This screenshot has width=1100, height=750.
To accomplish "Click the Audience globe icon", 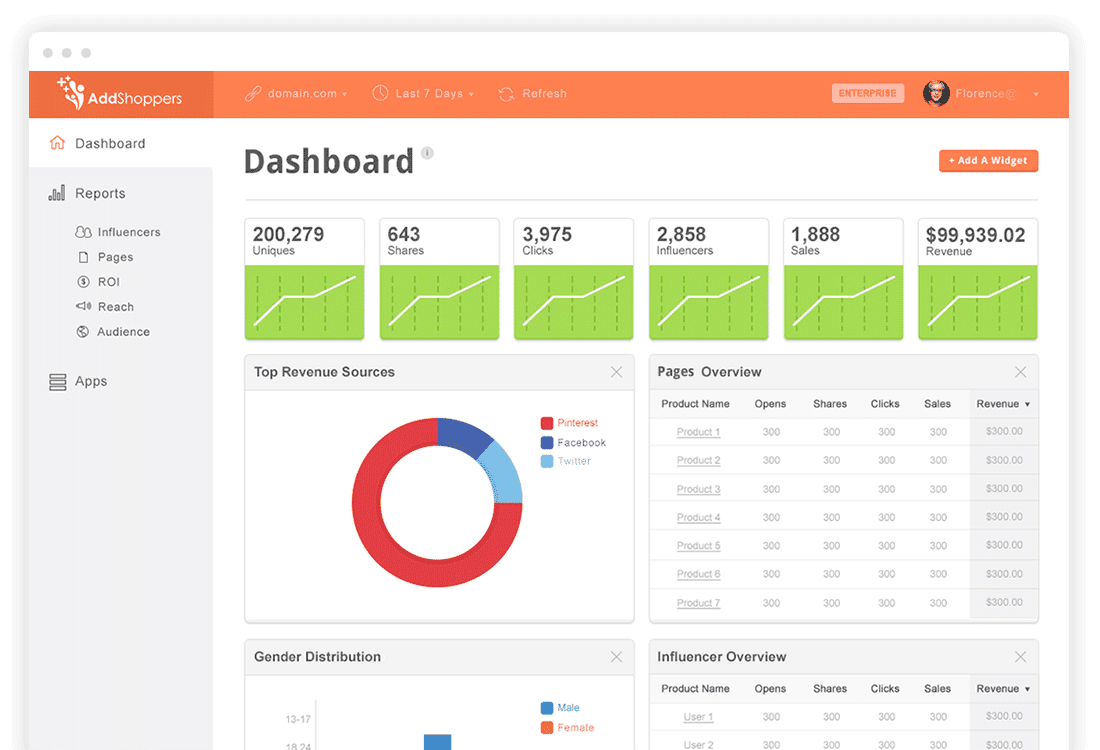I will click(83, 332).
